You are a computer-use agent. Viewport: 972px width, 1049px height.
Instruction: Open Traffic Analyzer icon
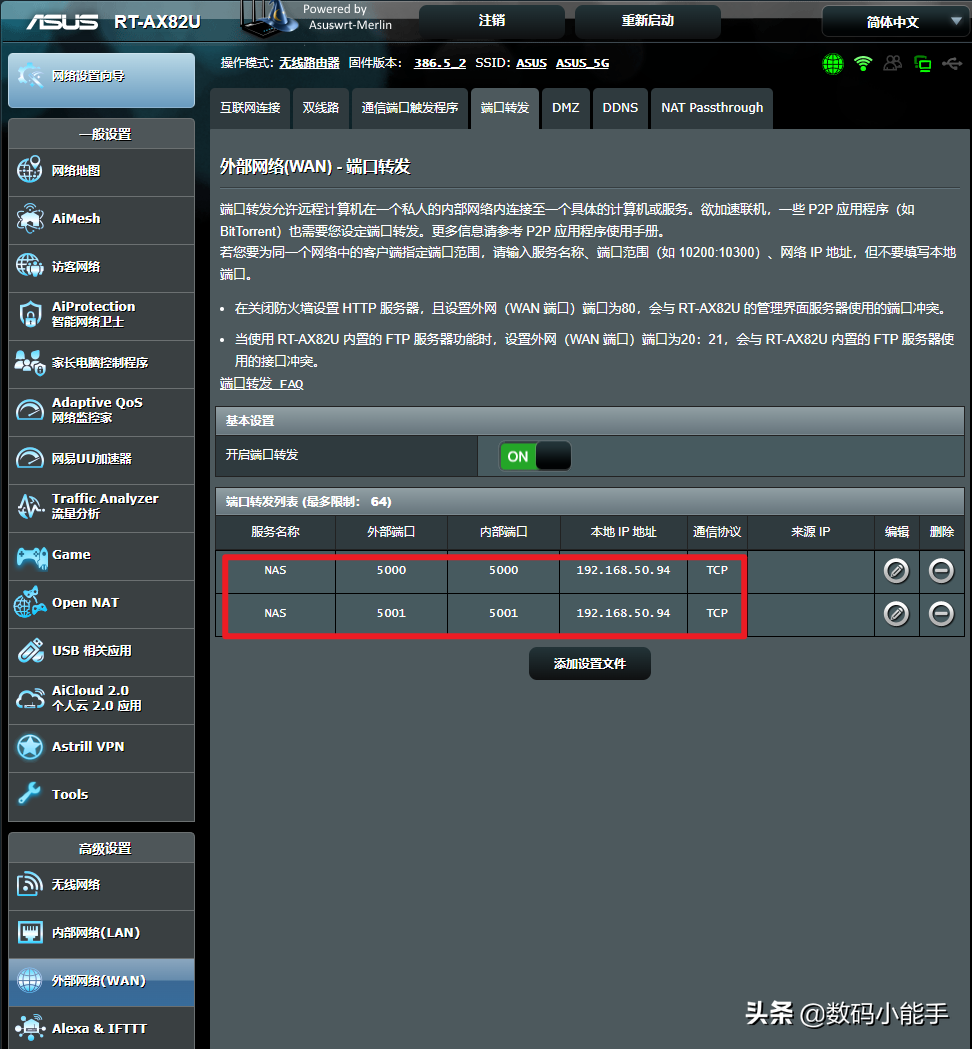30,506
